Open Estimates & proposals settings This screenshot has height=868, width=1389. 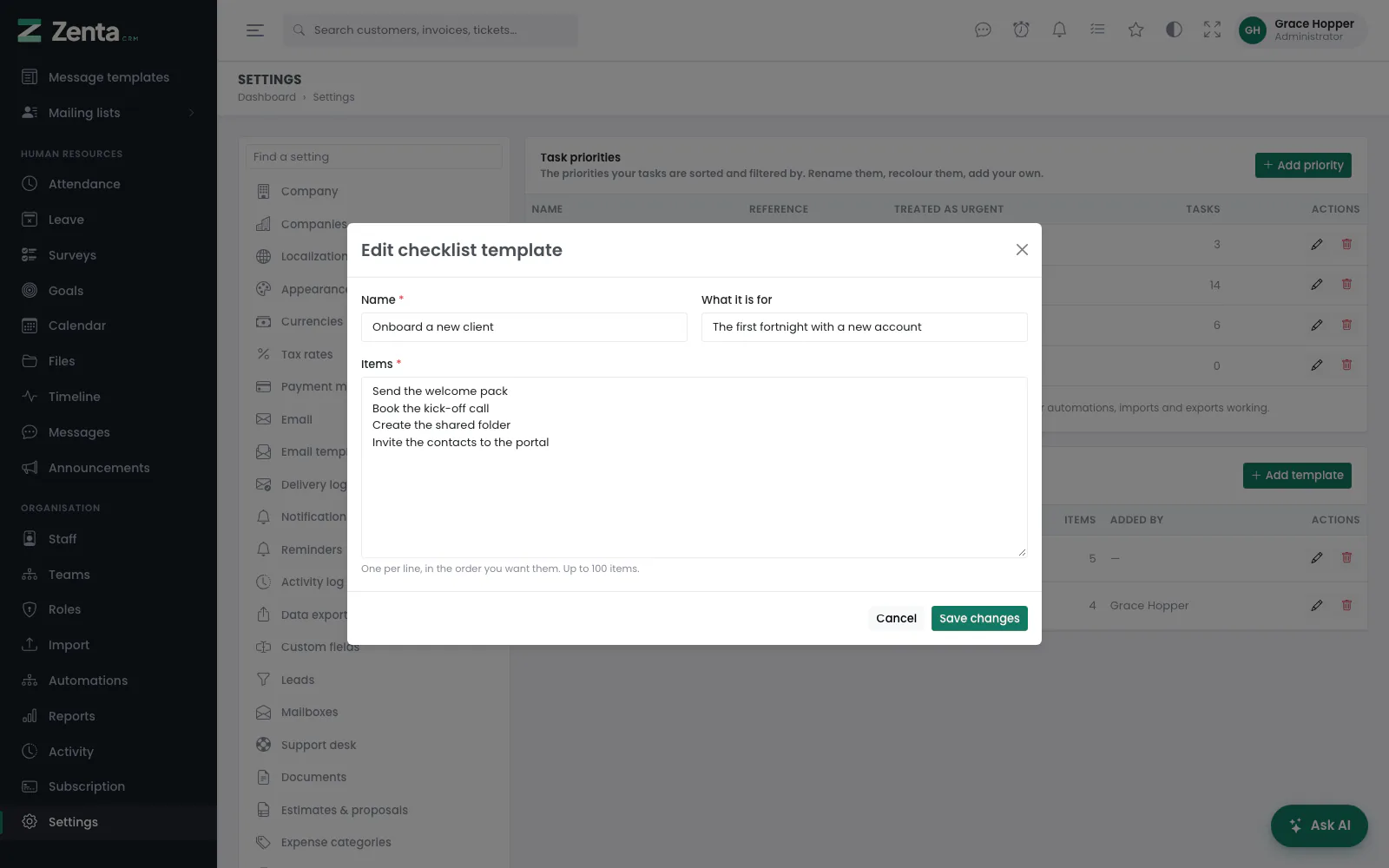(374, 810)
